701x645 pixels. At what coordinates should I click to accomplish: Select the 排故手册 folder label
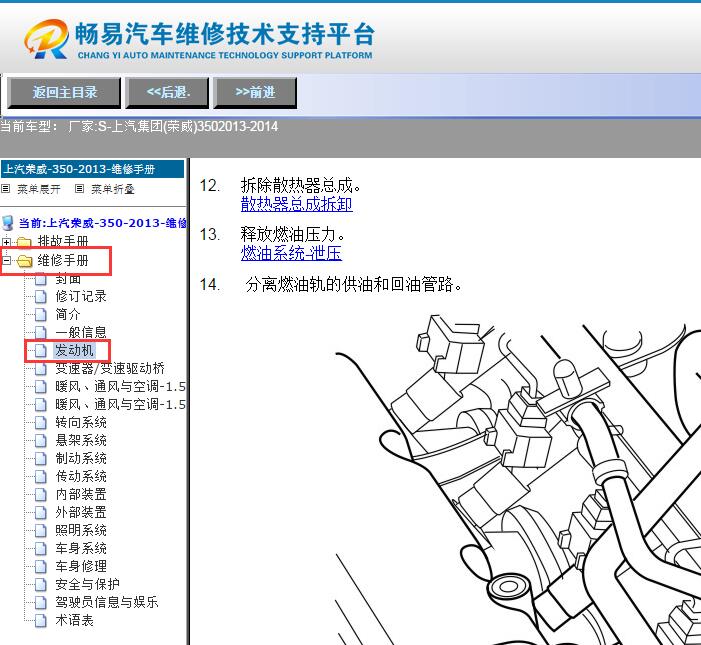tap(63, 241)
